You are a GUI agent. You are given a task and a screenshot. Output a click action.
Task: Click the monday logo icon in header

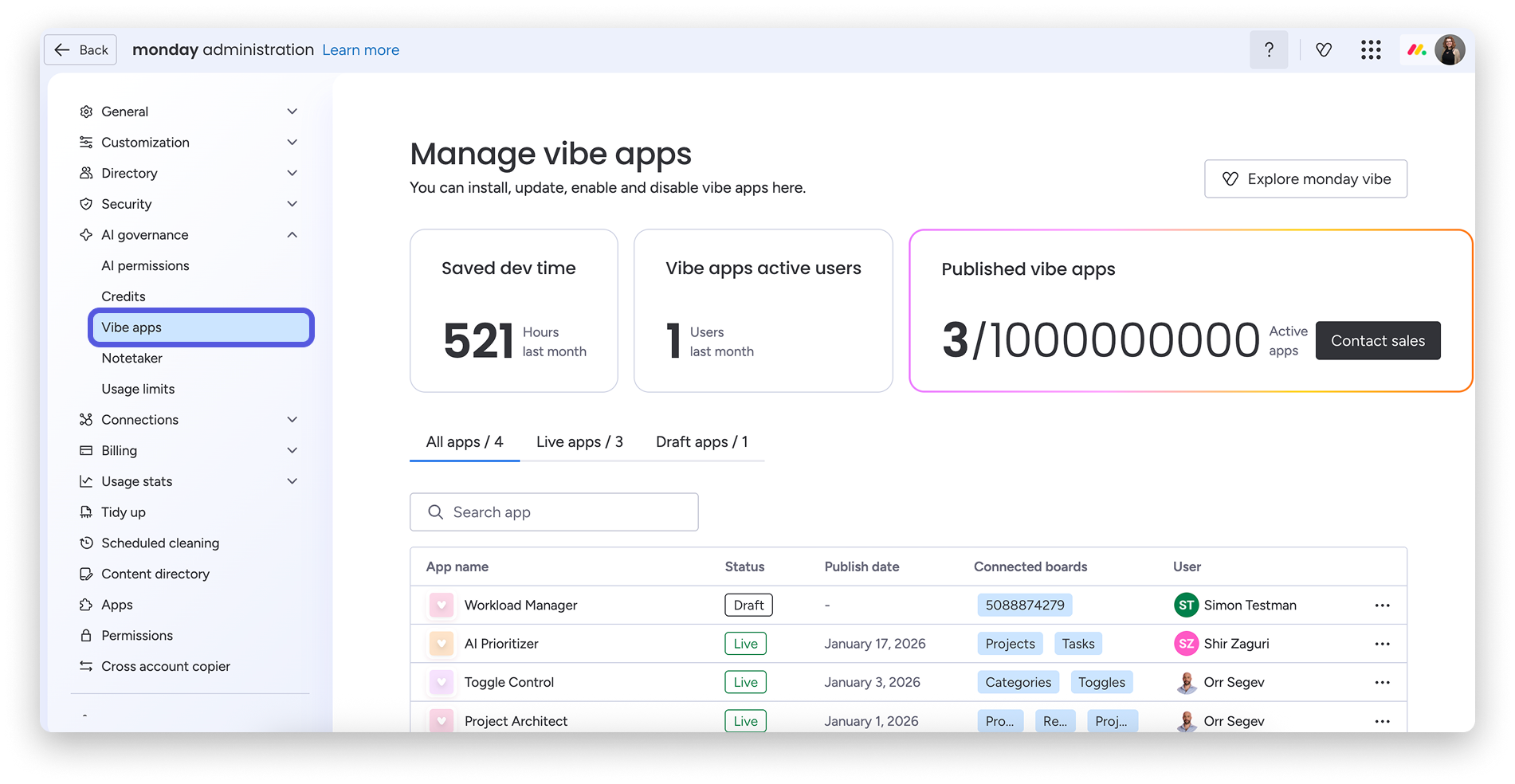click(1416, 50)
